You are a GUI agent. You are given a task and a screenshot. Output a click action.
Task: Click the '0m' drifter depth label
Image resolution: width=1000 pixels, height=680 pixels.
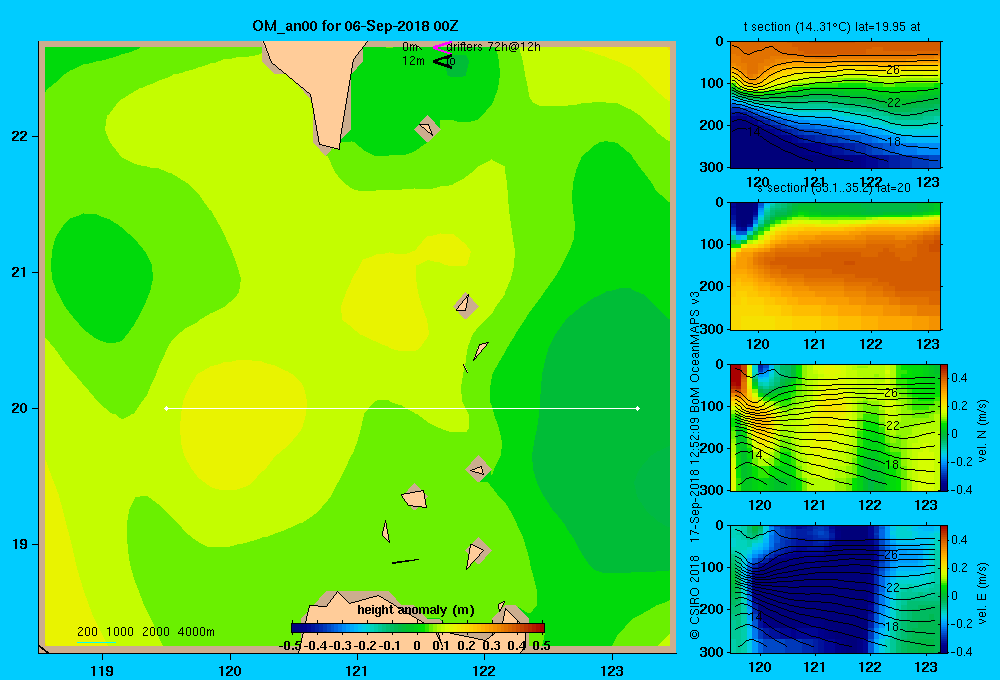(x=410, y=47)
